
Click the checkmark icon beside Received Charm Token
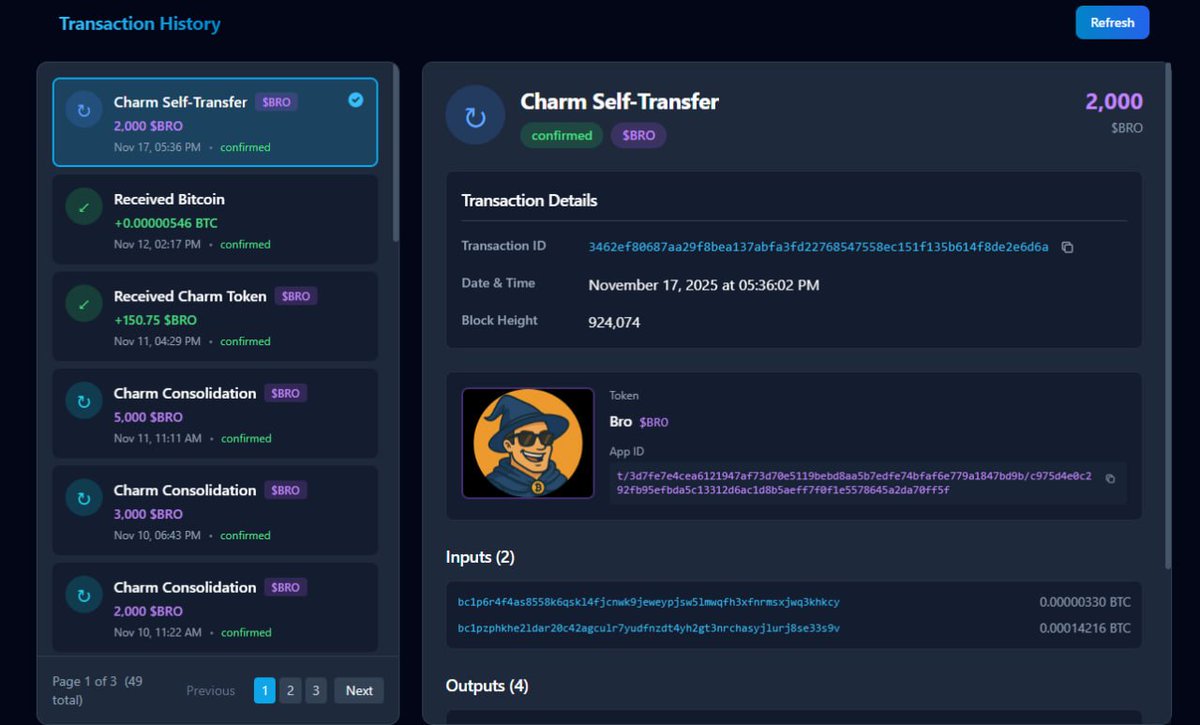pyautogui.click(x=84, y=304)
